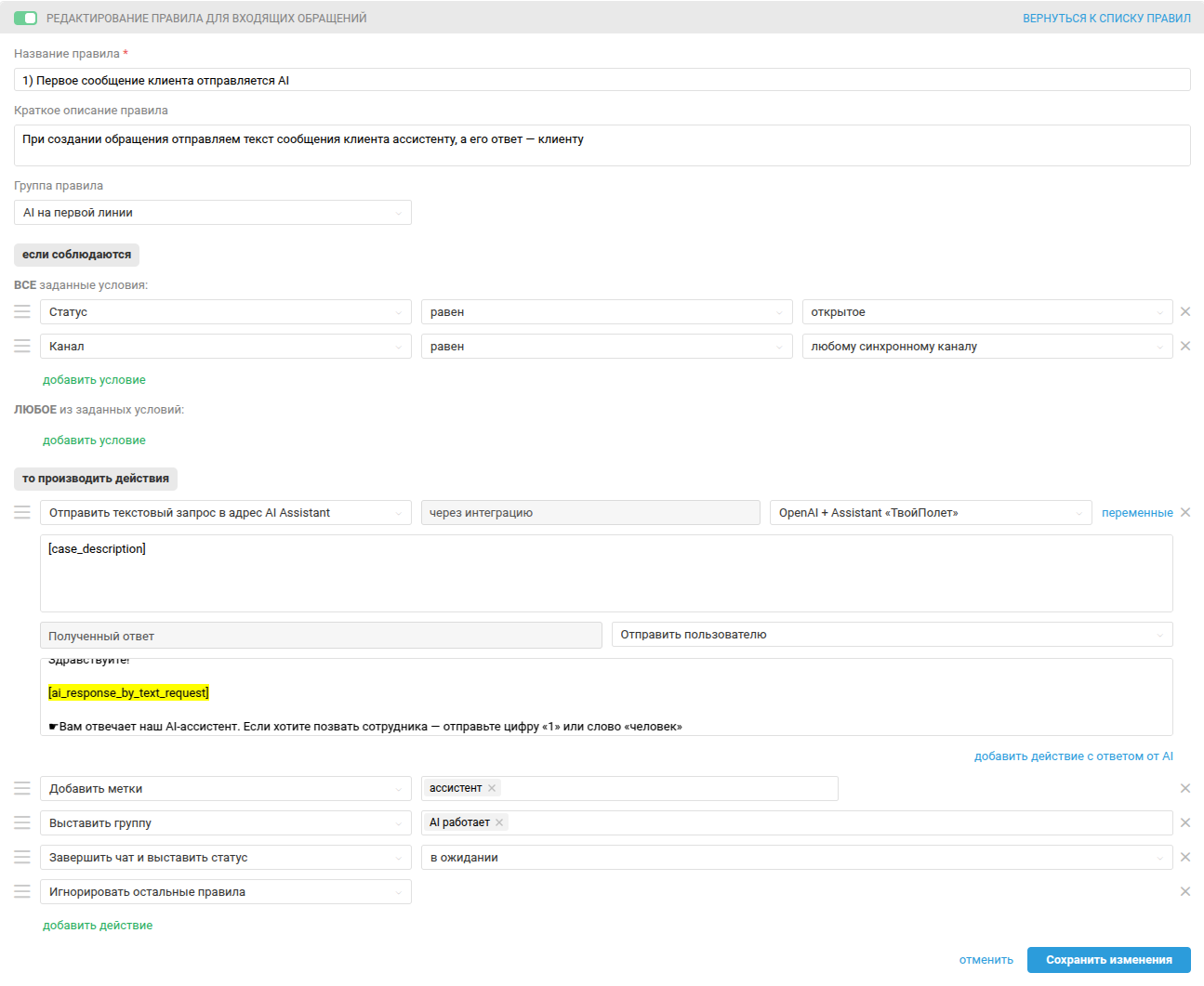Image resolution: width=1204 pixels, height=986 pixels.
Task: Delete the Игнорировать остальные правила action
Action: click(1184, 892)
